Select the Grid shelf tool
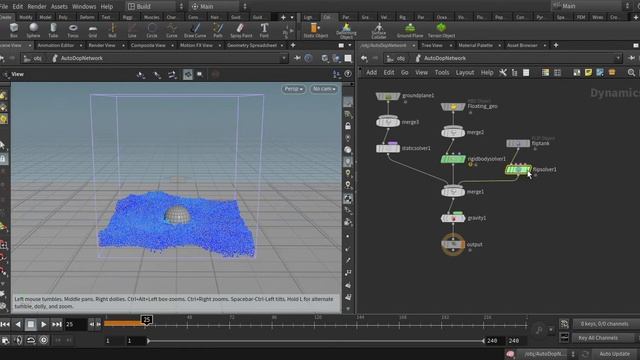 coord(93,30)
